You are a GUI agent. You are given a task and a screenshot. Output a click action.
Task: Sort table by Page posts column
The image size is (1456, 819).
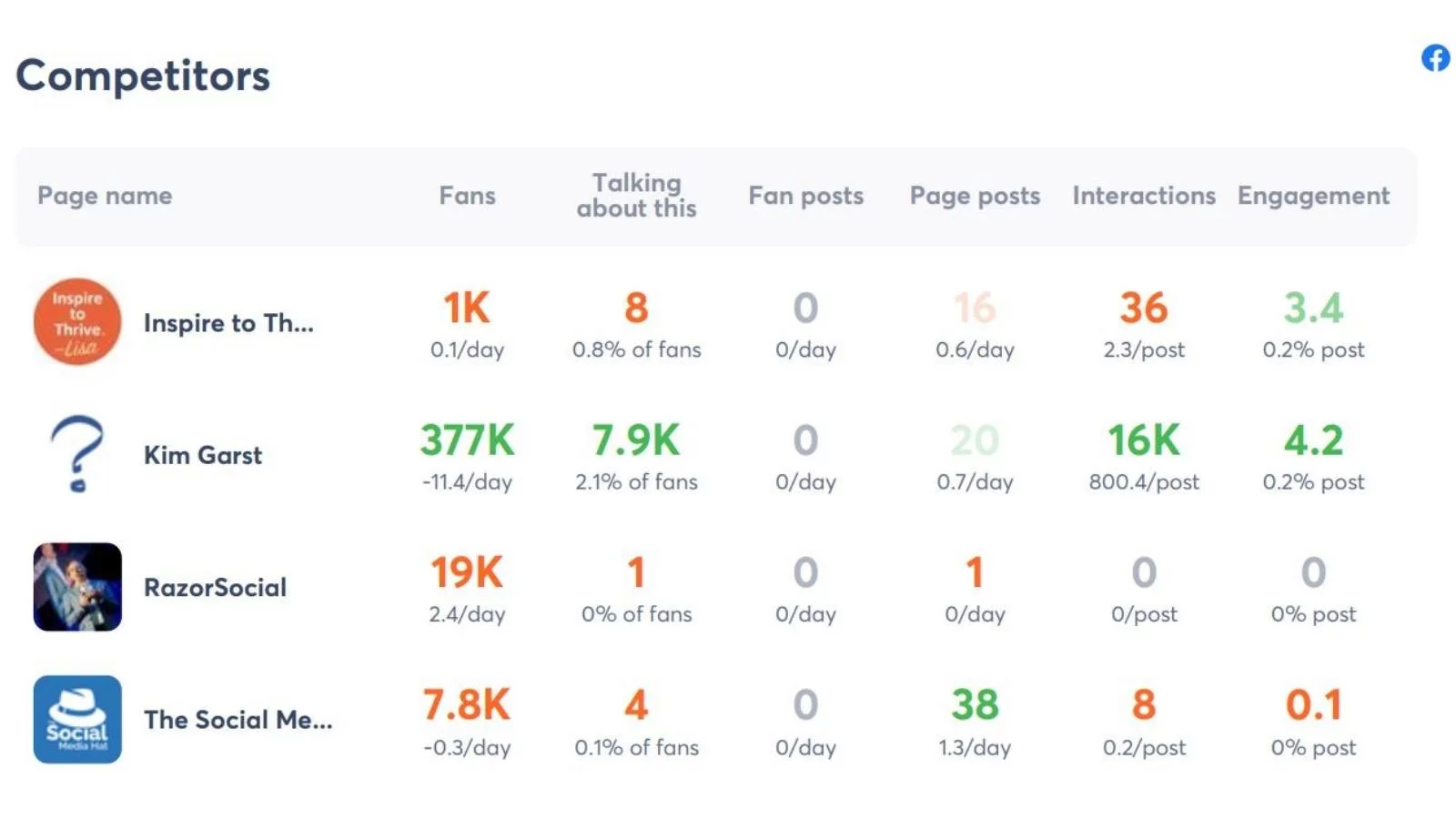coord(975,196)
